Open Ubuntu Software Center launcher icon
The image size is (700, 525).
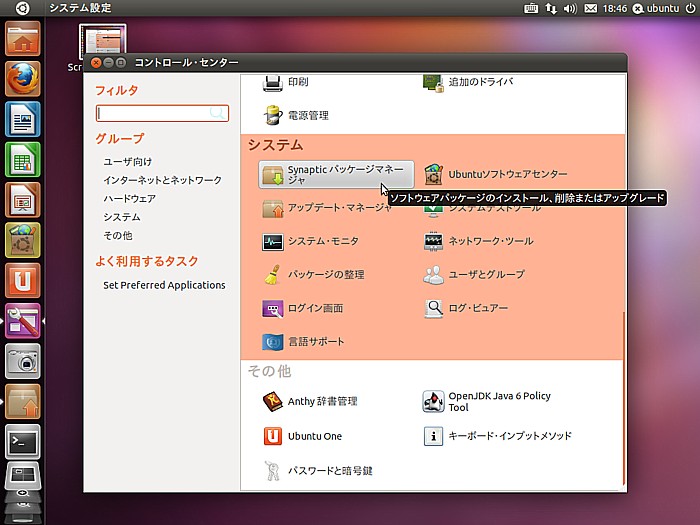pos(22,240)
